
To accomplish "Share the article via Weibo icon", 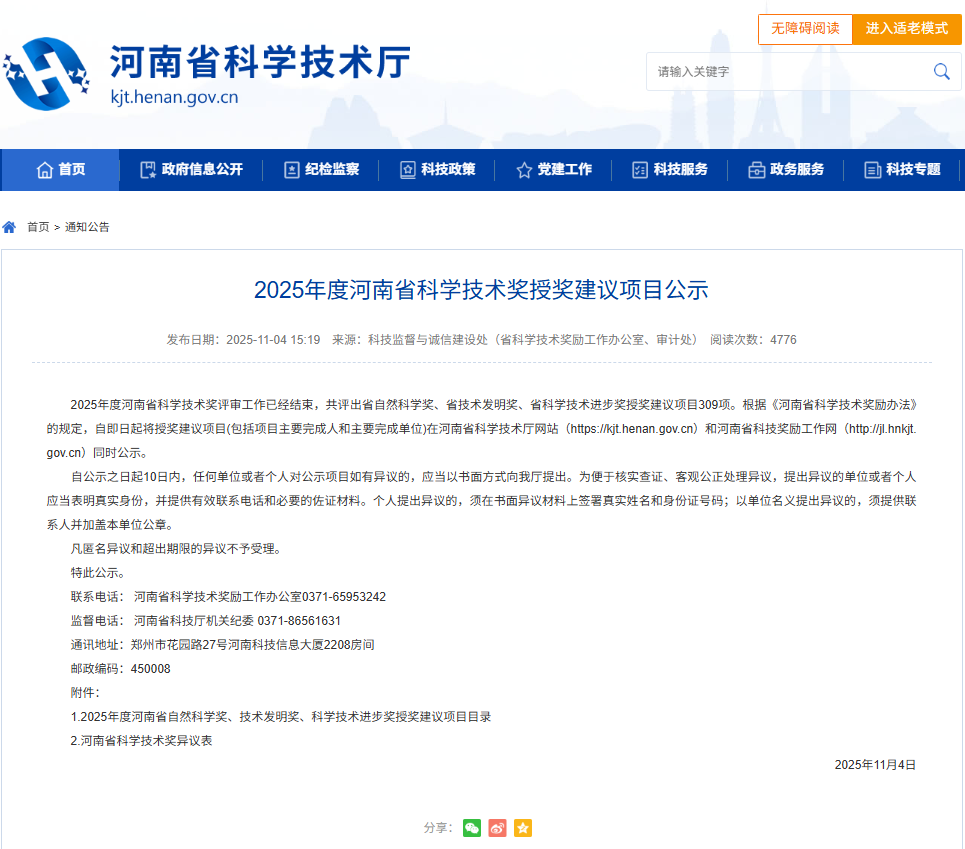I will tap(498, 828).
